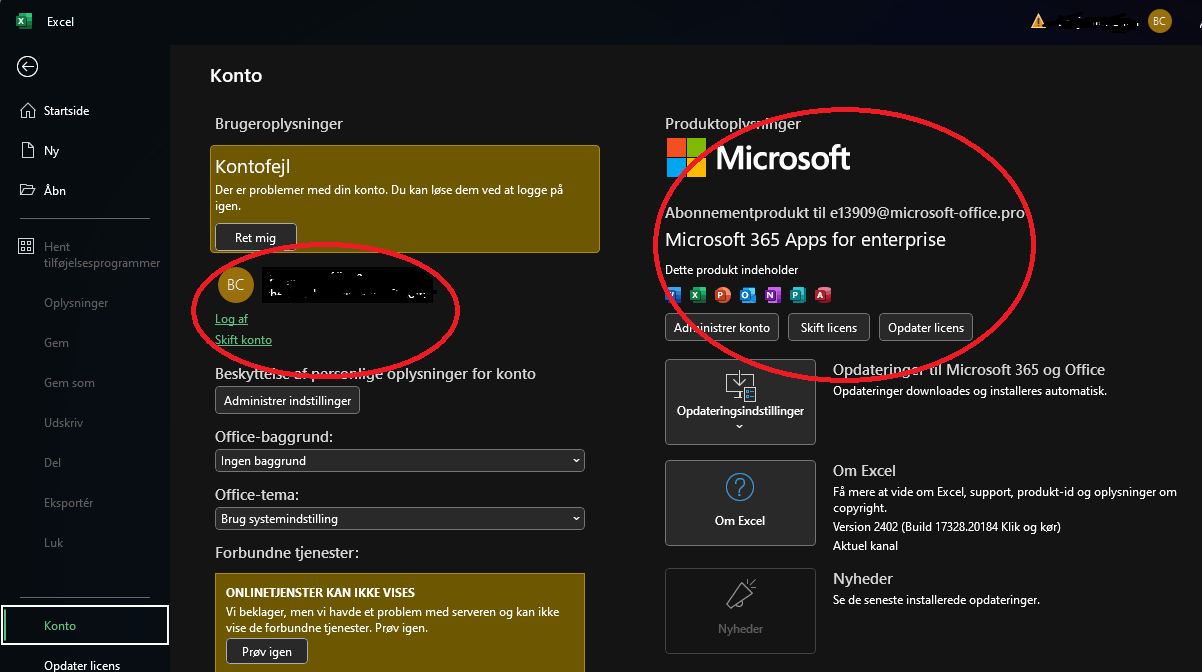Click the Skift licens button
This screenshot has width=1202, height=672.
(x=829, y=327)
